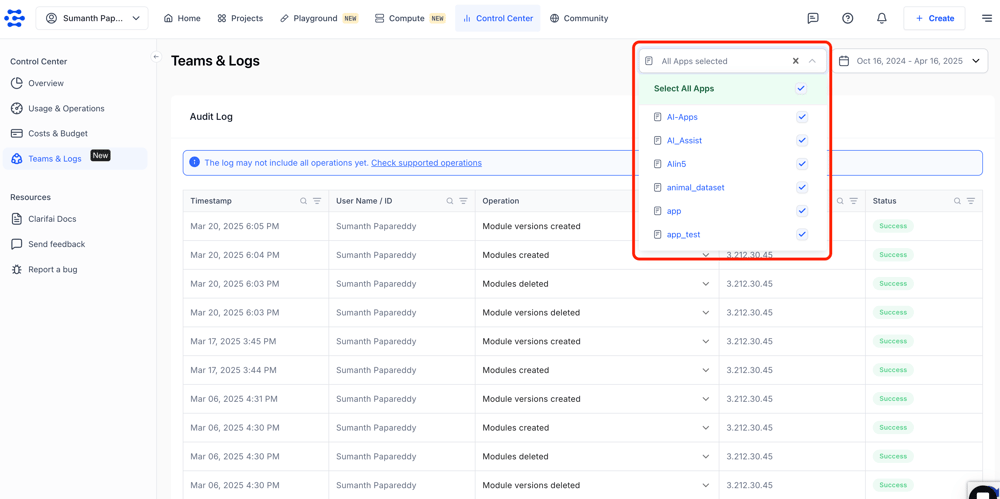The height and width of the screenshot is (499, 1000).
Task: Toggle the Select All Apps checkbox
Action: [x=801, y=89]
